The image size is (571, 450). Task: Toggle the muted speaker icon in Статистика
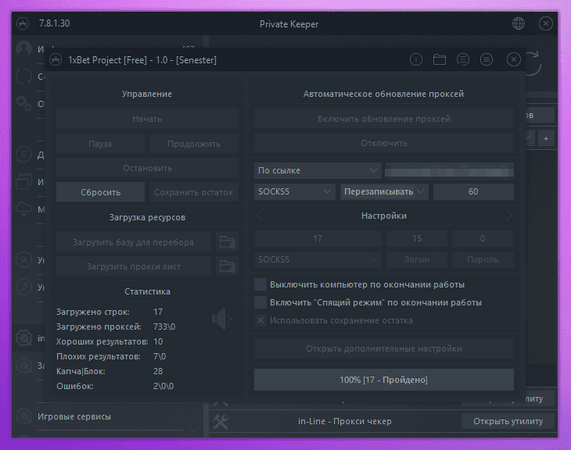tap(223, 319)
